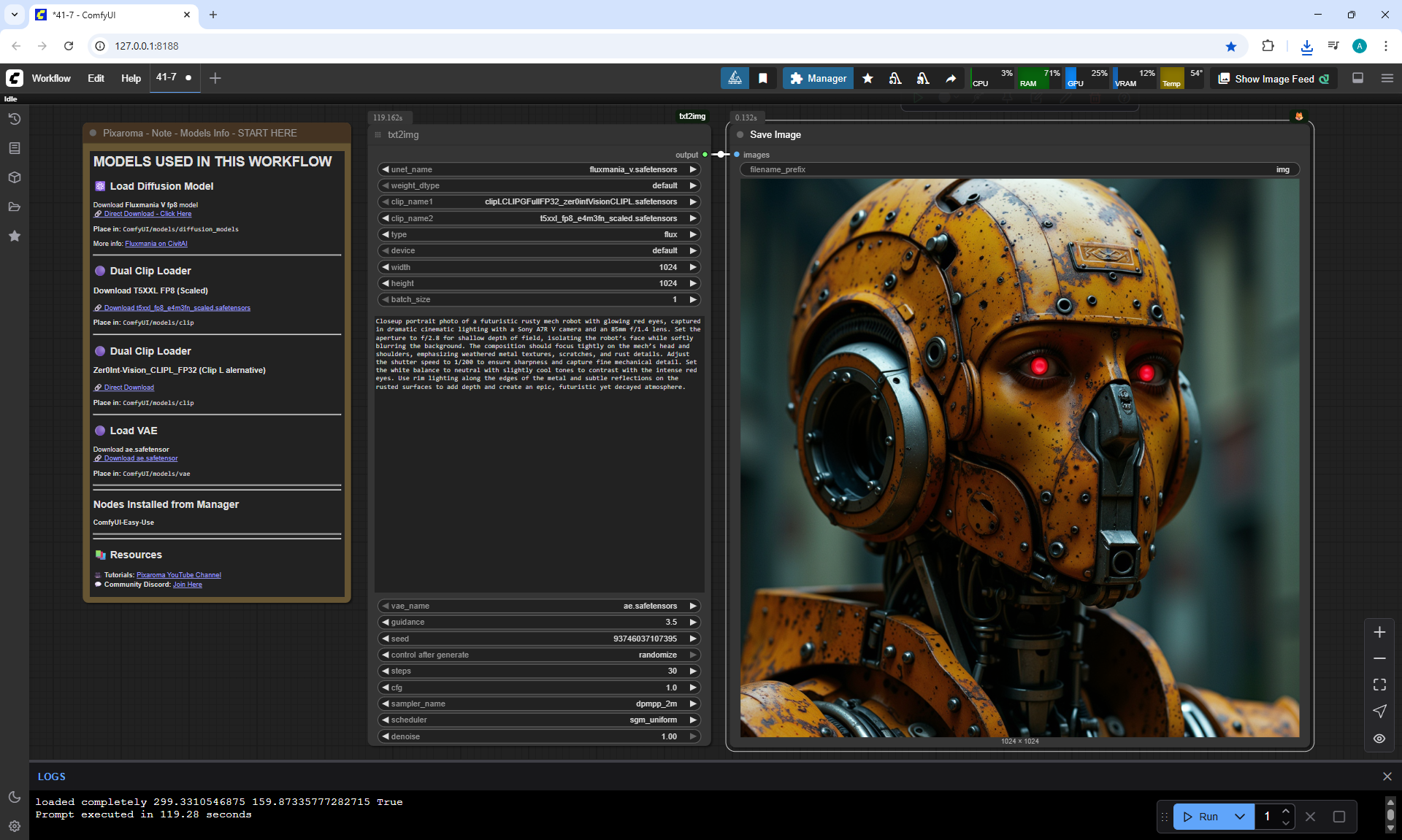Image resolution: width=1402 pixels, height=840 pixels.
Task: Toggle the bottom panel icon in top bar
Action: 1357,78
